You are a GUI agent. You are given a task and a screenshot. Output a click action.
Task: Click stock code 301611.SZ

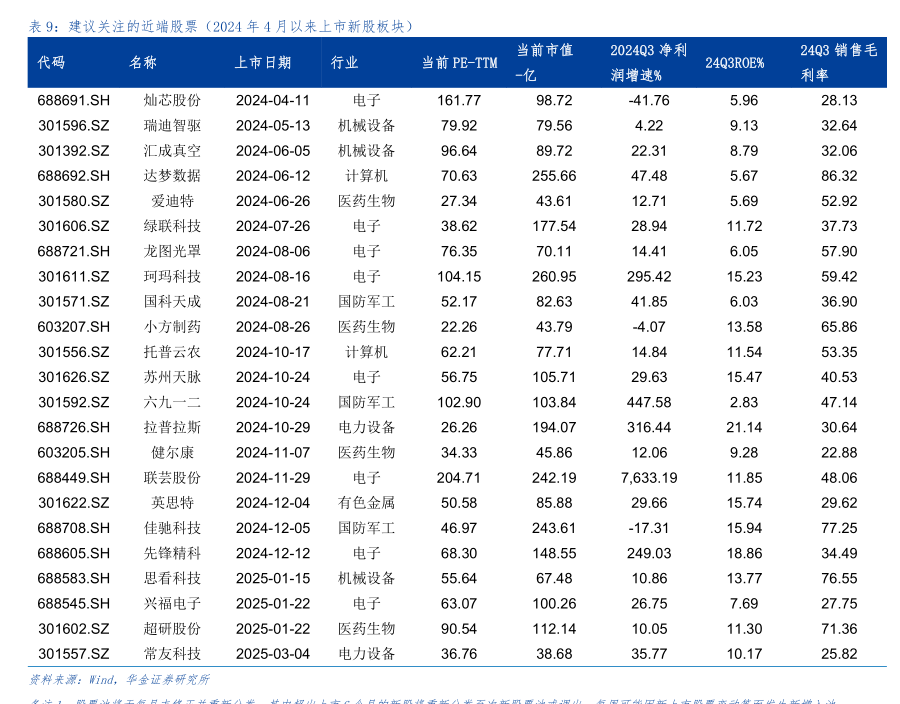coord(73,277)
